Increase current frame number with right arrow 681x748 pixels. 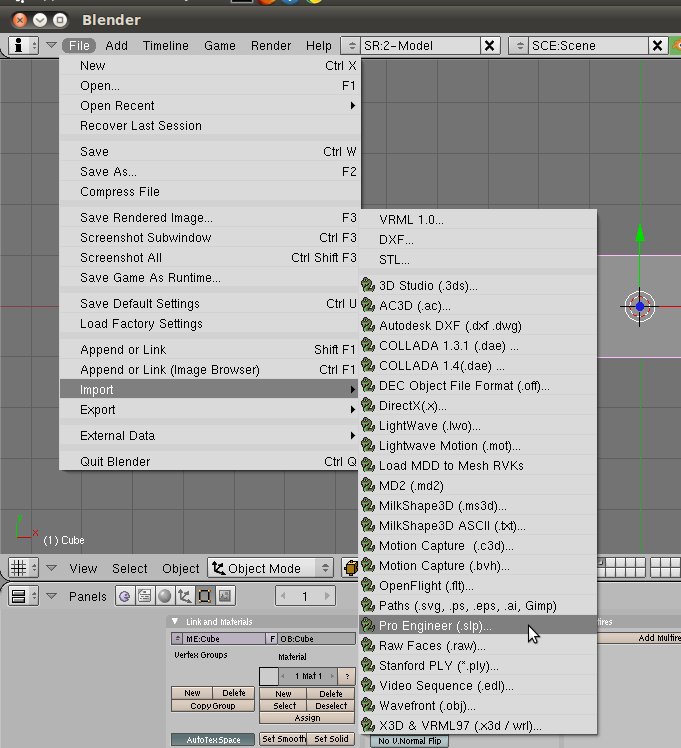coord(327,596)
